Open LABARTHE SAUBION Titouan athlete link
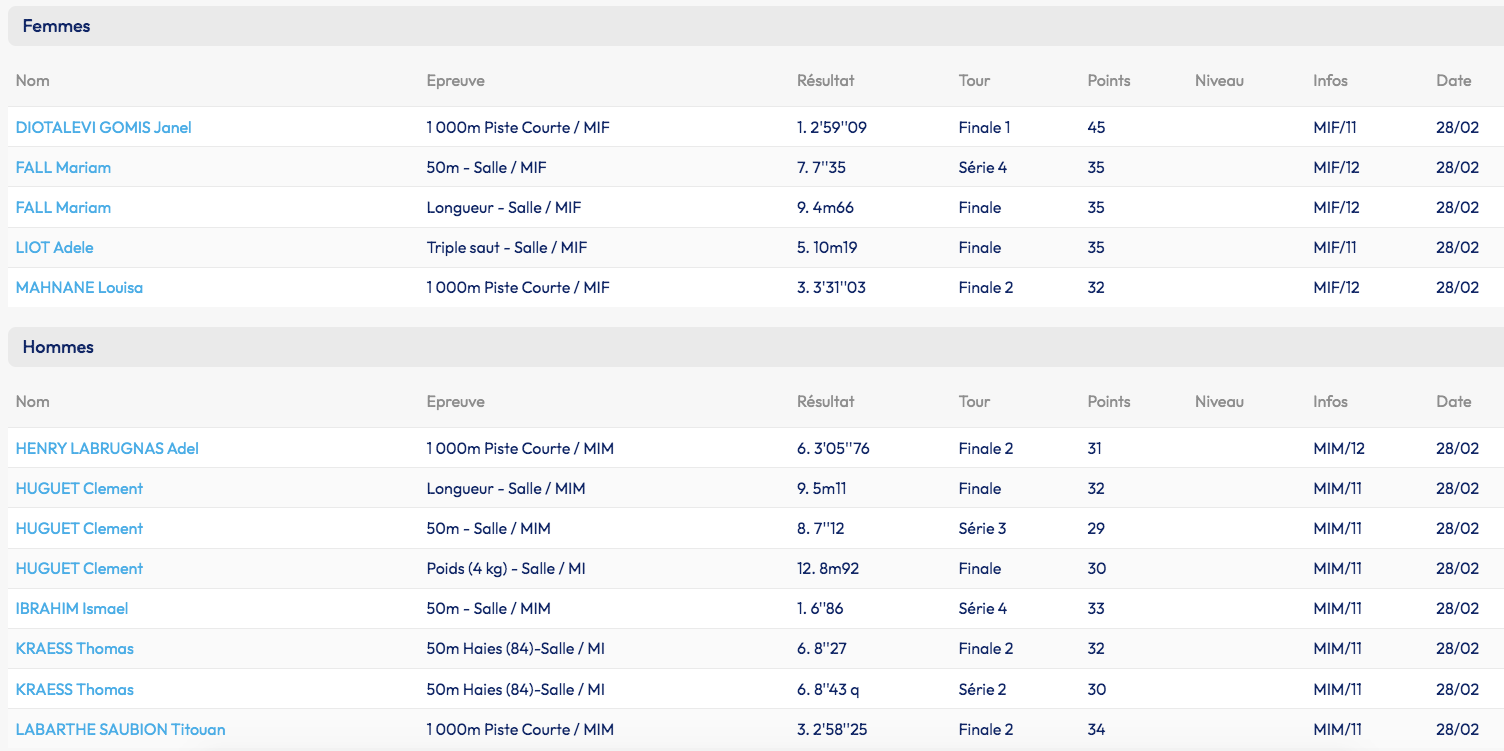 (120, 729)
